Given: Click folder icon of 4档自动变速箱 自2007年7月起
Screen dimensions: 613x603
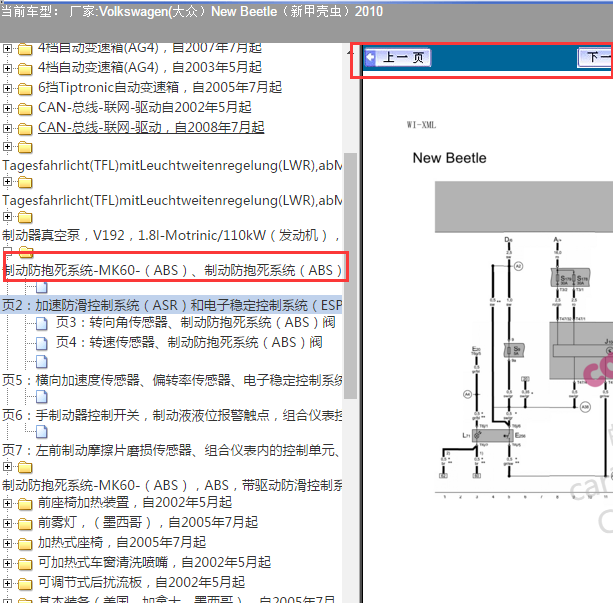Looking at the screenshot, I should point(25,49).
